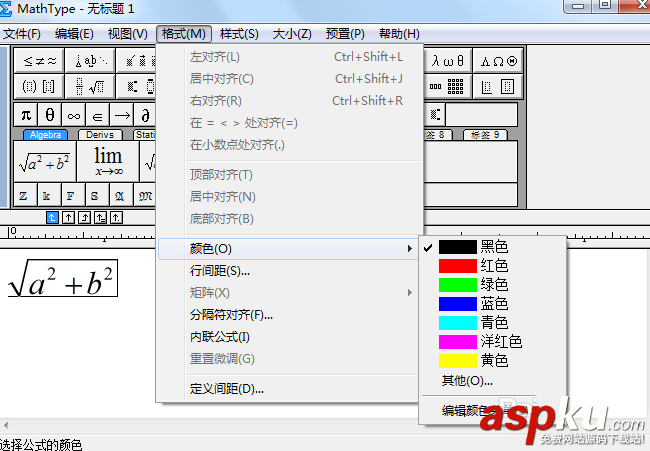Choose 其他(O)... custom color option
This screenshot has width=650, height=451.
point(493,380)
